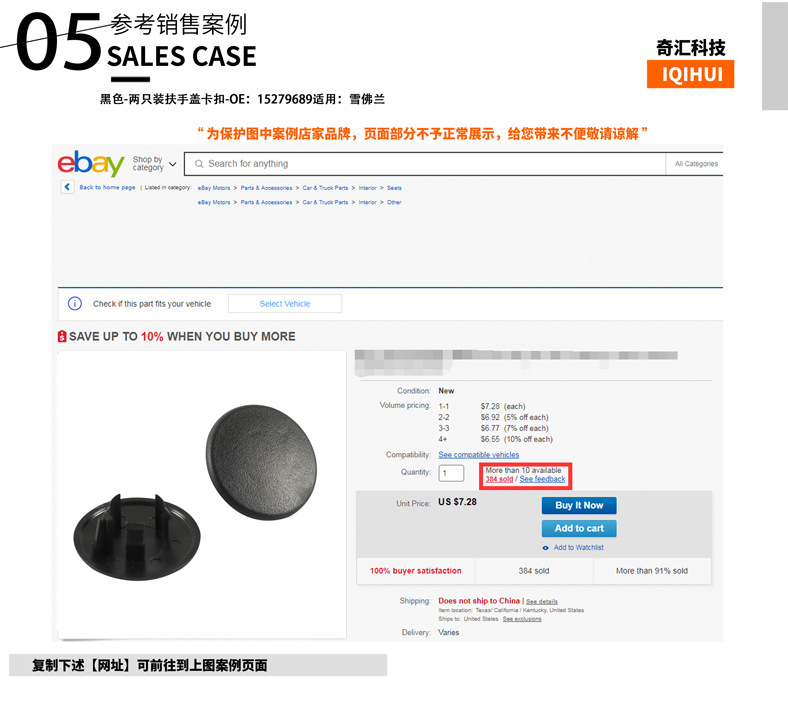Click the Buy It Now button
Viewport: 788px width, 709px height.
[x=579, y=505]
